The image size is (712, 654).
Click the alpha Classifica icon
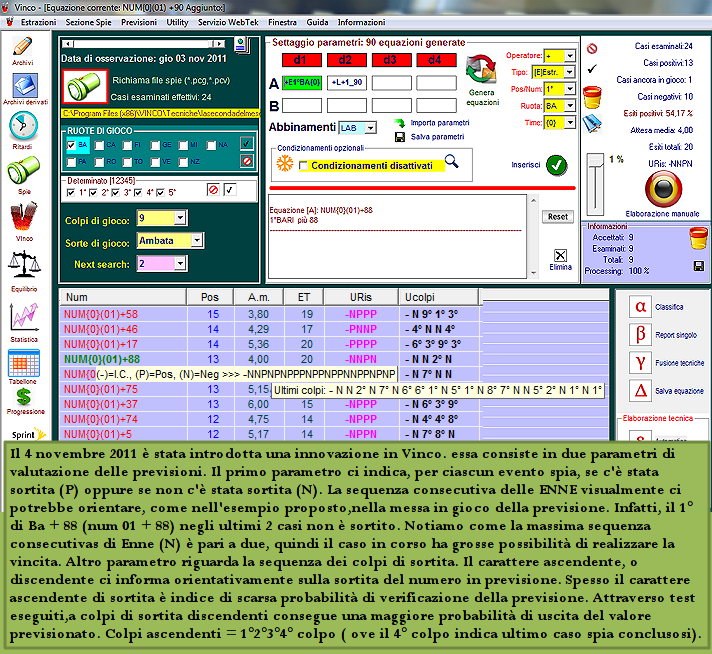640,307
